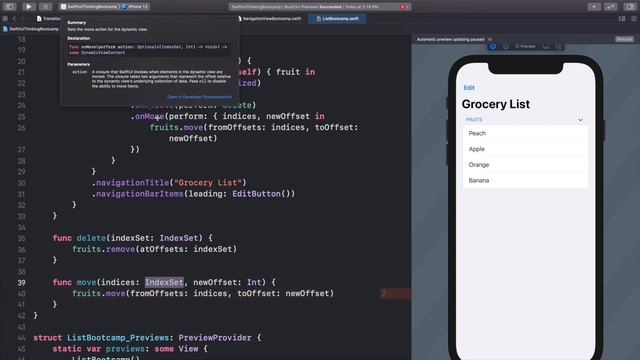The height and width of the screenshot is (360, 640).
Task: Click line number 25 in the gutter
Action: click(21, 117)
